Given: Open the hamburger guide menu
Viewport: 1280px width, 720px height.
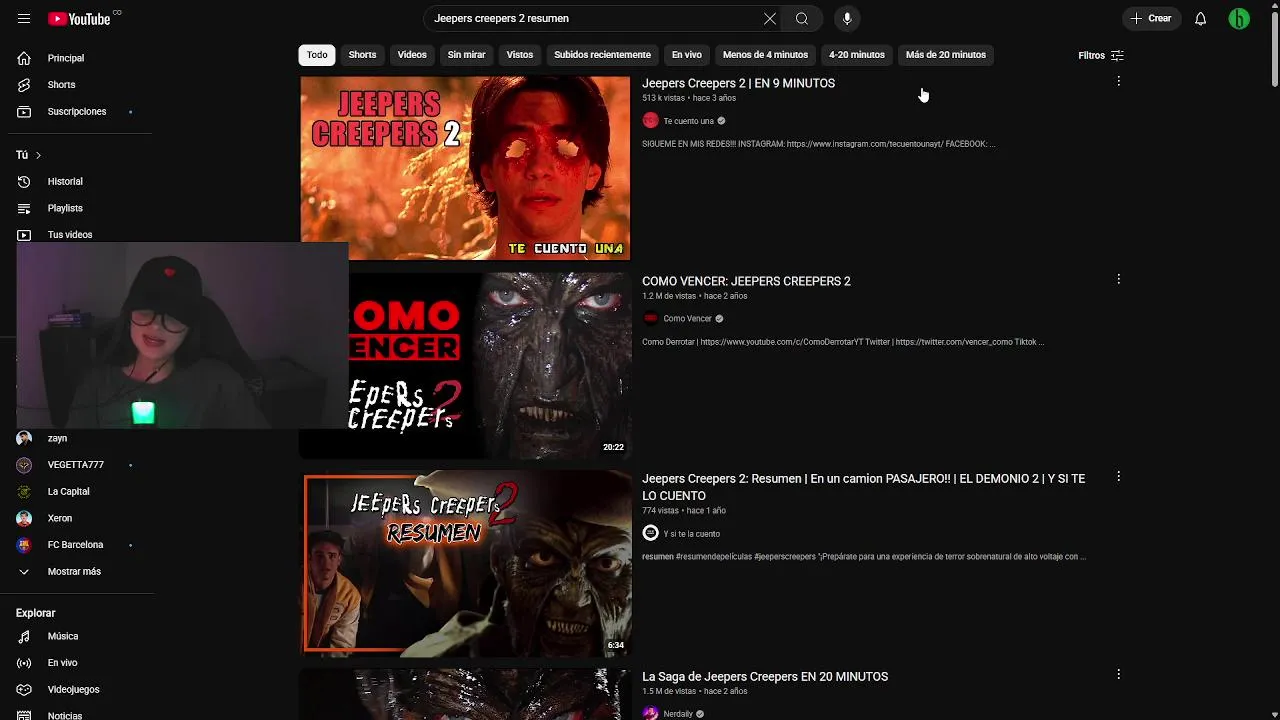Looking at the screenshot, I should [24, 19].
